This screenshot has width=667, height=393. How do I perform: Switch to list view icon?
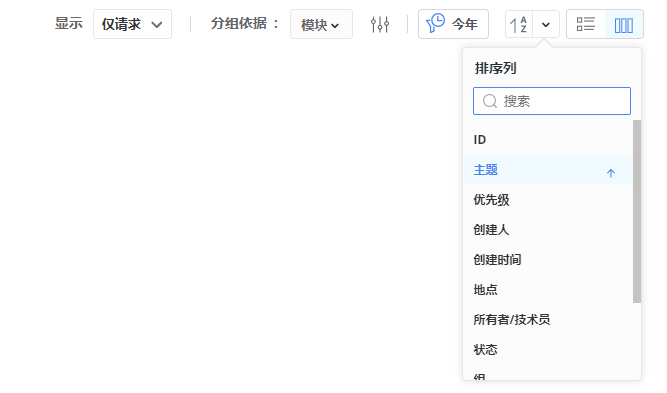click(x=586, y=24)
